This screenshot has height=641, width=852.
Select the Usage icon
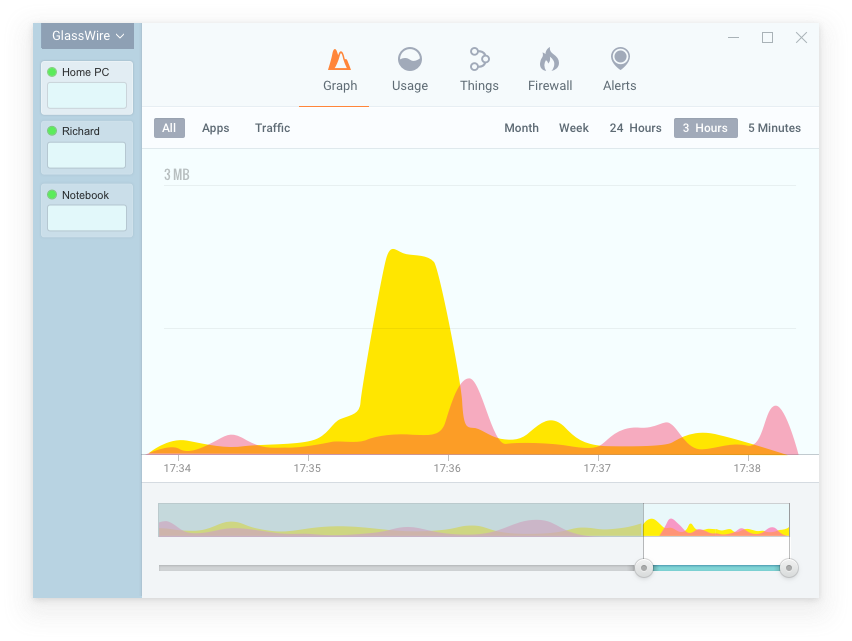409,60
